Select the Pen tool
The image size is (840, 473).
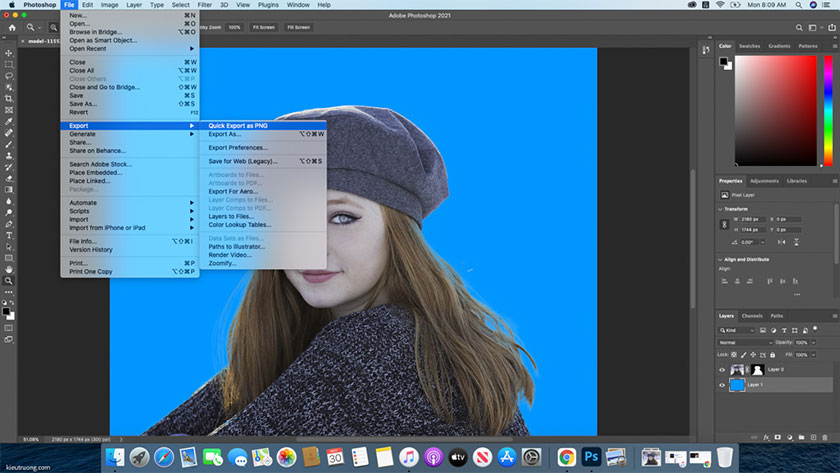coord(9,224)
